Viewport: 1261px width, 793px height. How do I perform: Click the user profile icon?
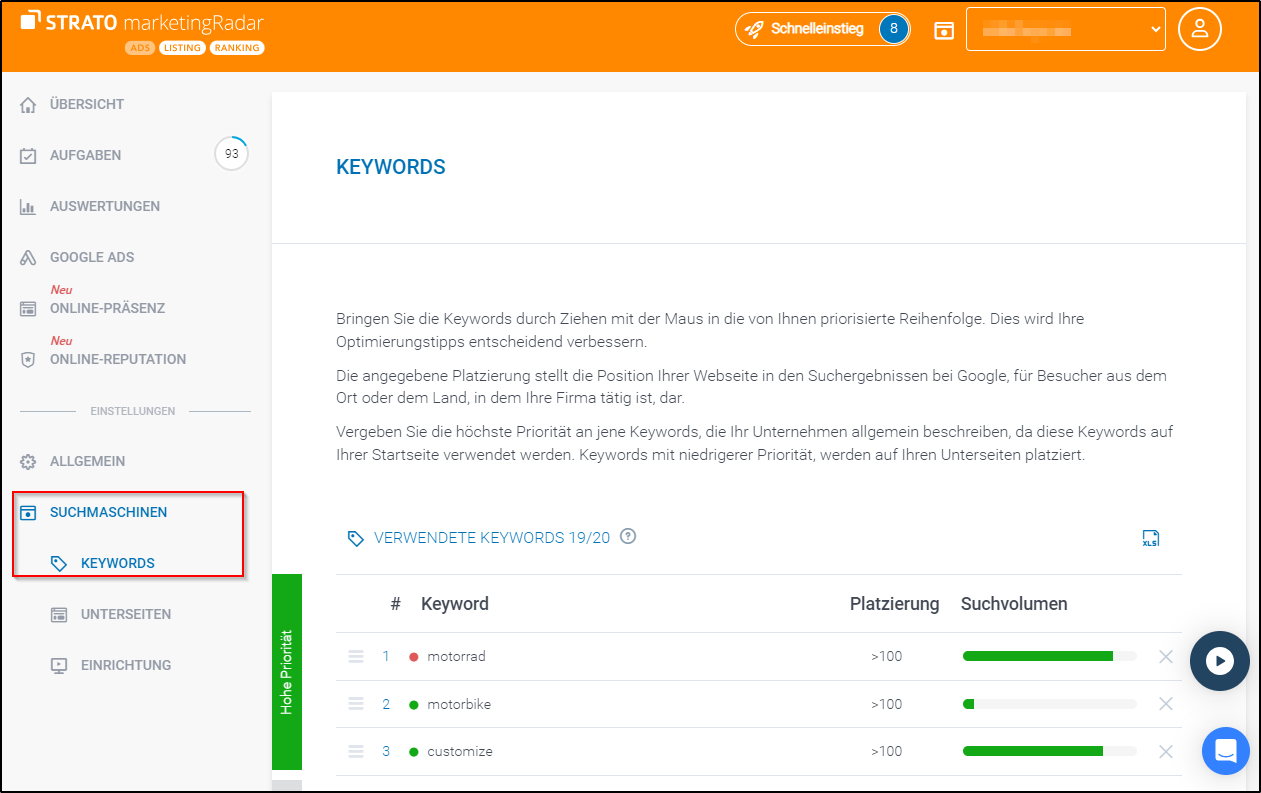(x=1199, y=29)
